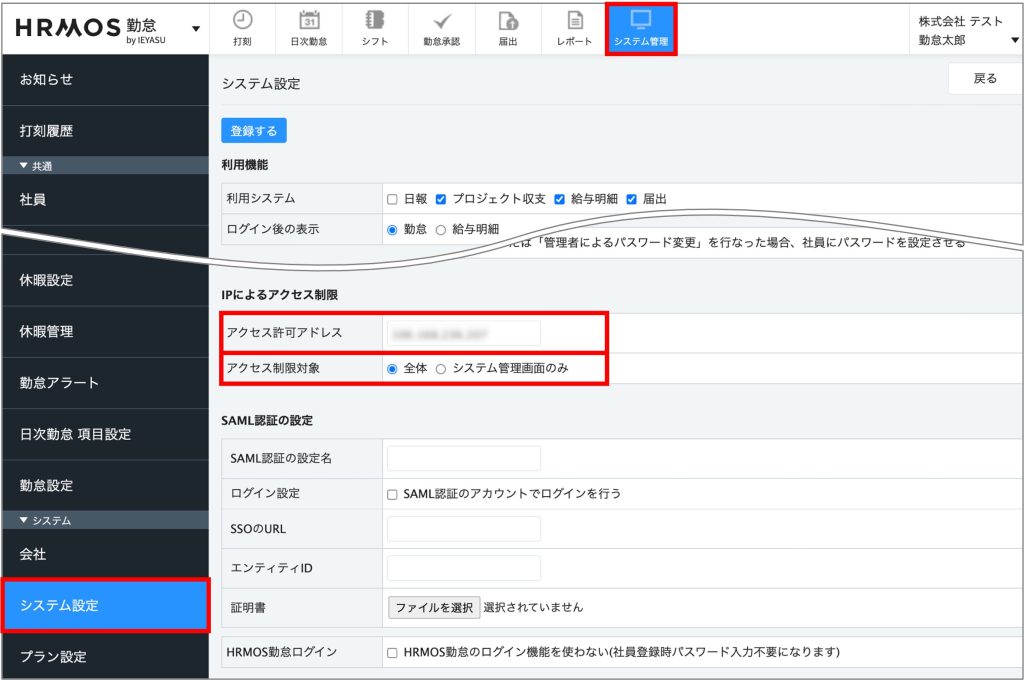Uncheck the プロジェクト収支 checkbox
The image size is (1024, 680).
coord(441,199)
